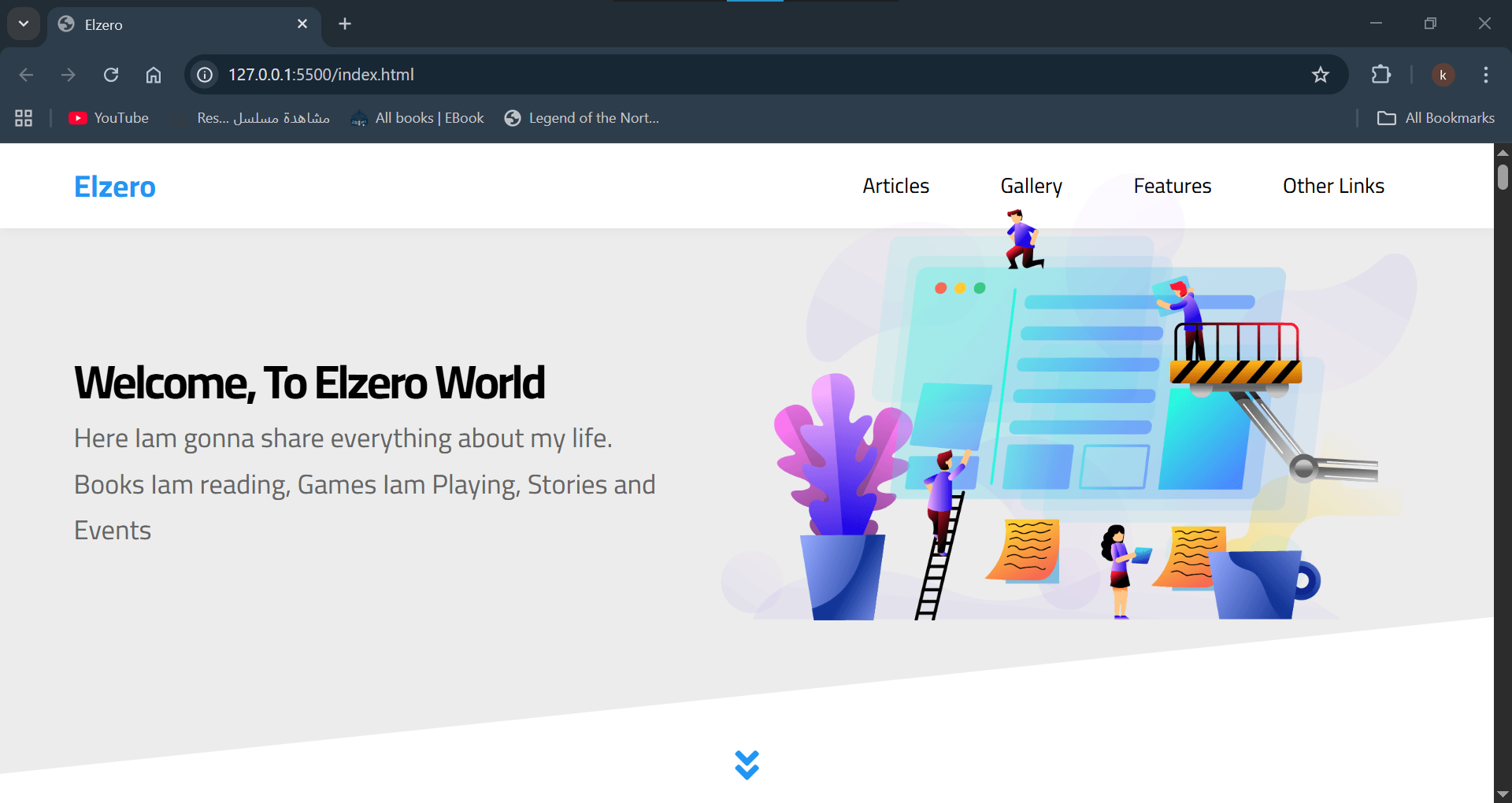Go to browser home page icon
This screenshot has height=803, width=1512.
click(x=154, y=75)
